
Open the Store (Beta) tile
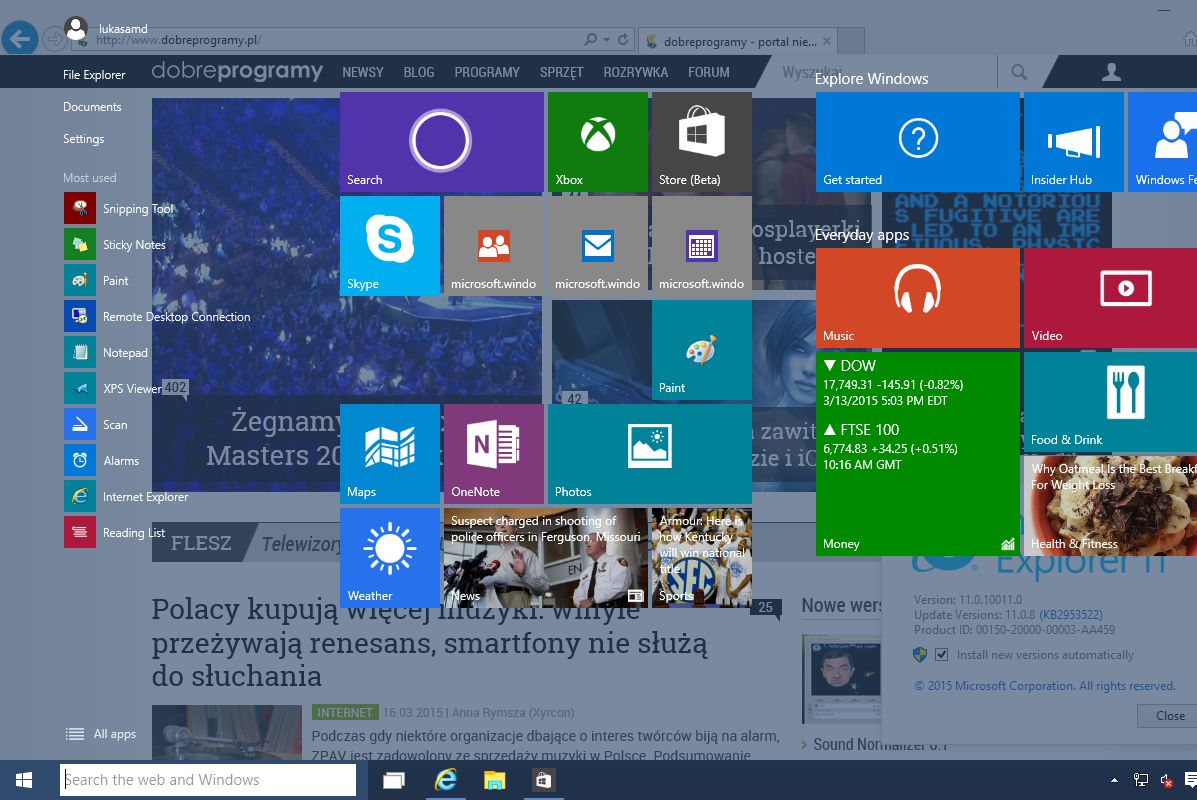pyautogui.click(x=702, y=142)
